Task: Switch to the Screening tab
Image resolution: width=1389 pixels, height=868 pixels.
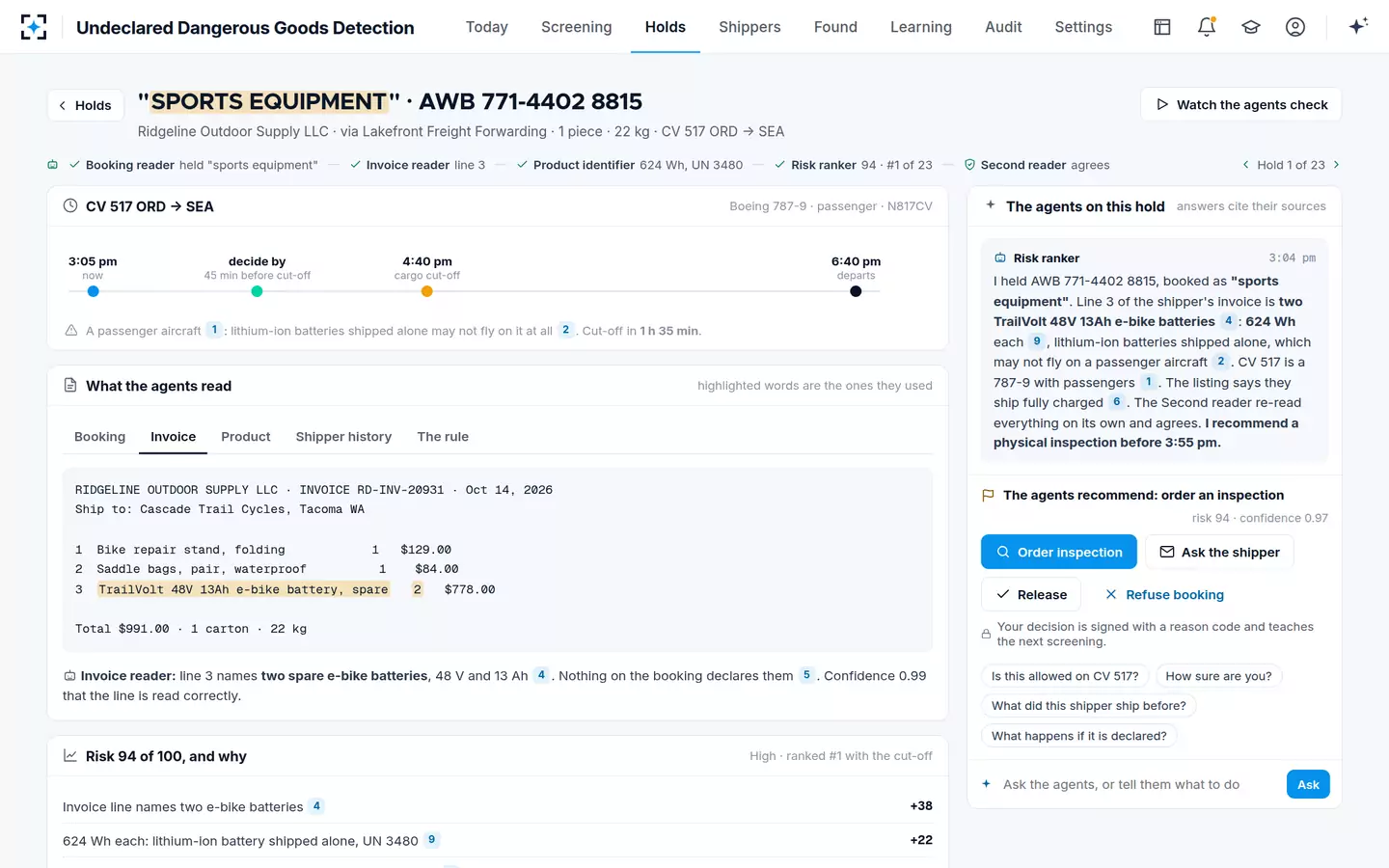Action: [x=576, y=27]
